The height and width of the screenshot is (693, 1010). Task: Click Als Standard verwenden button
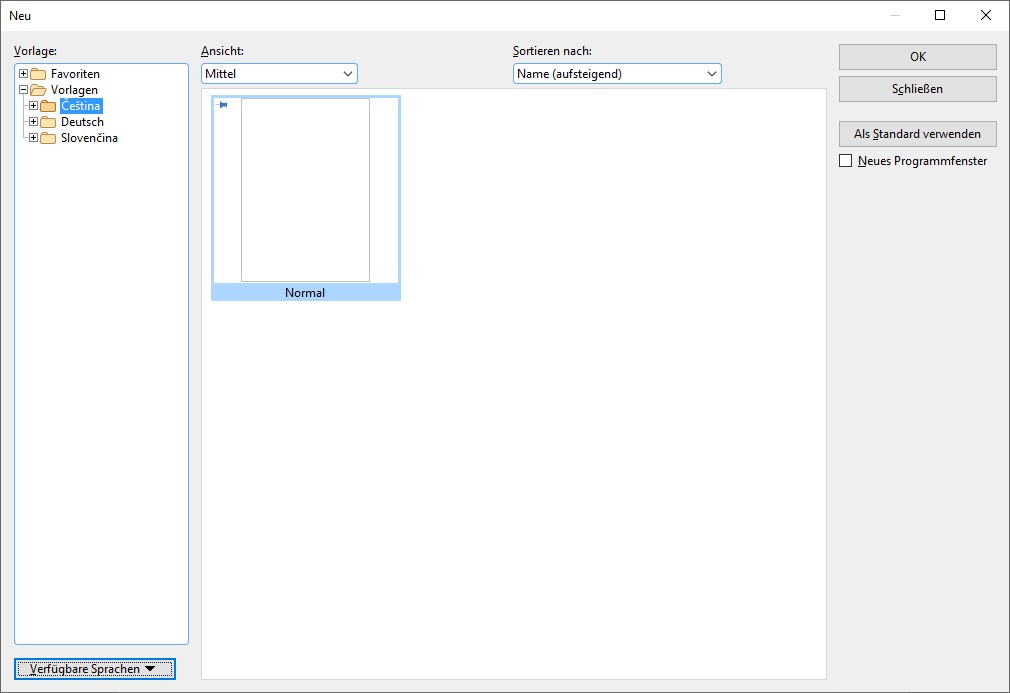(x=917, y=134)
